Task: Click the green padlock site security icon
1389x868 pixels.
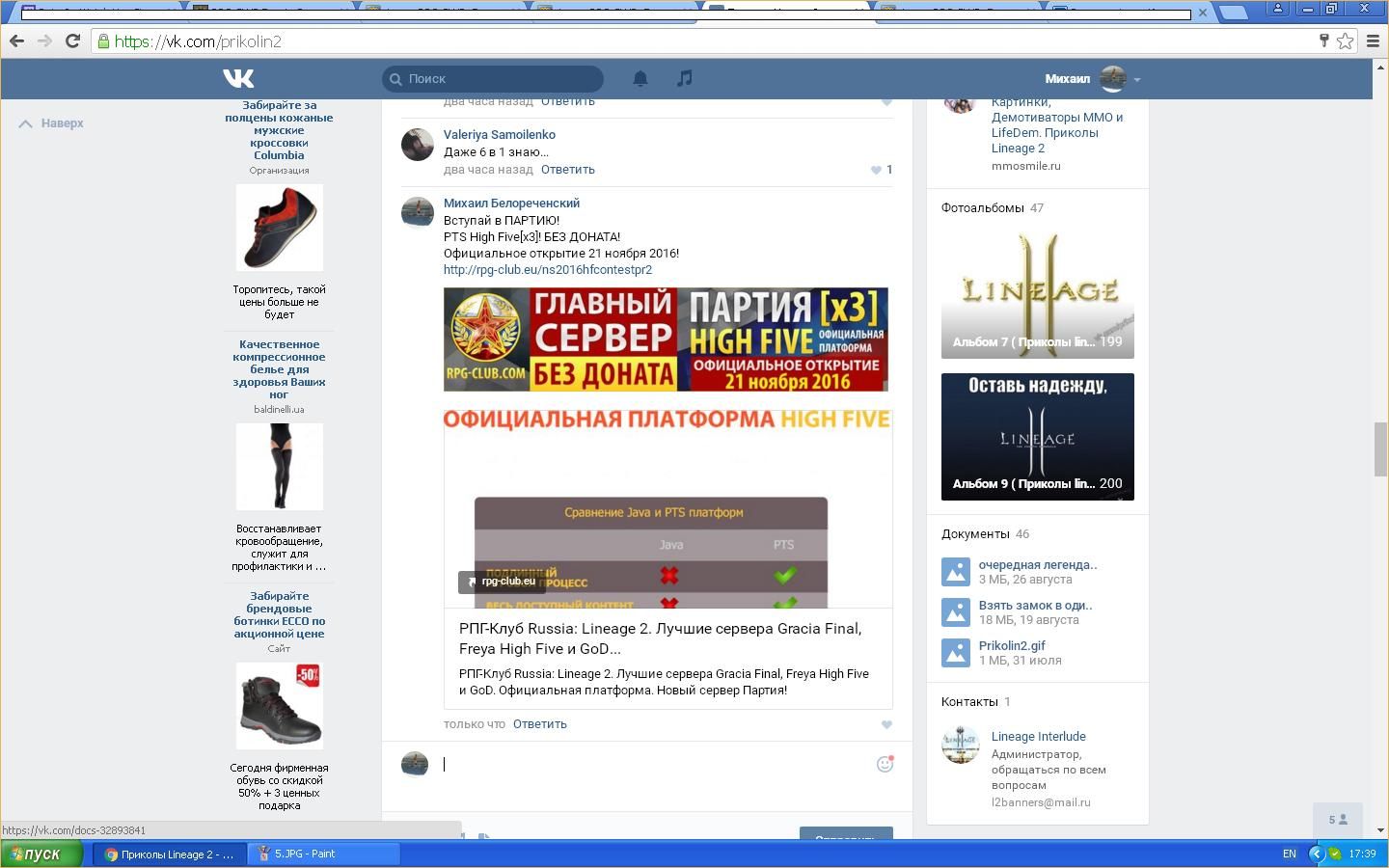Action: [x=104, y=41]
